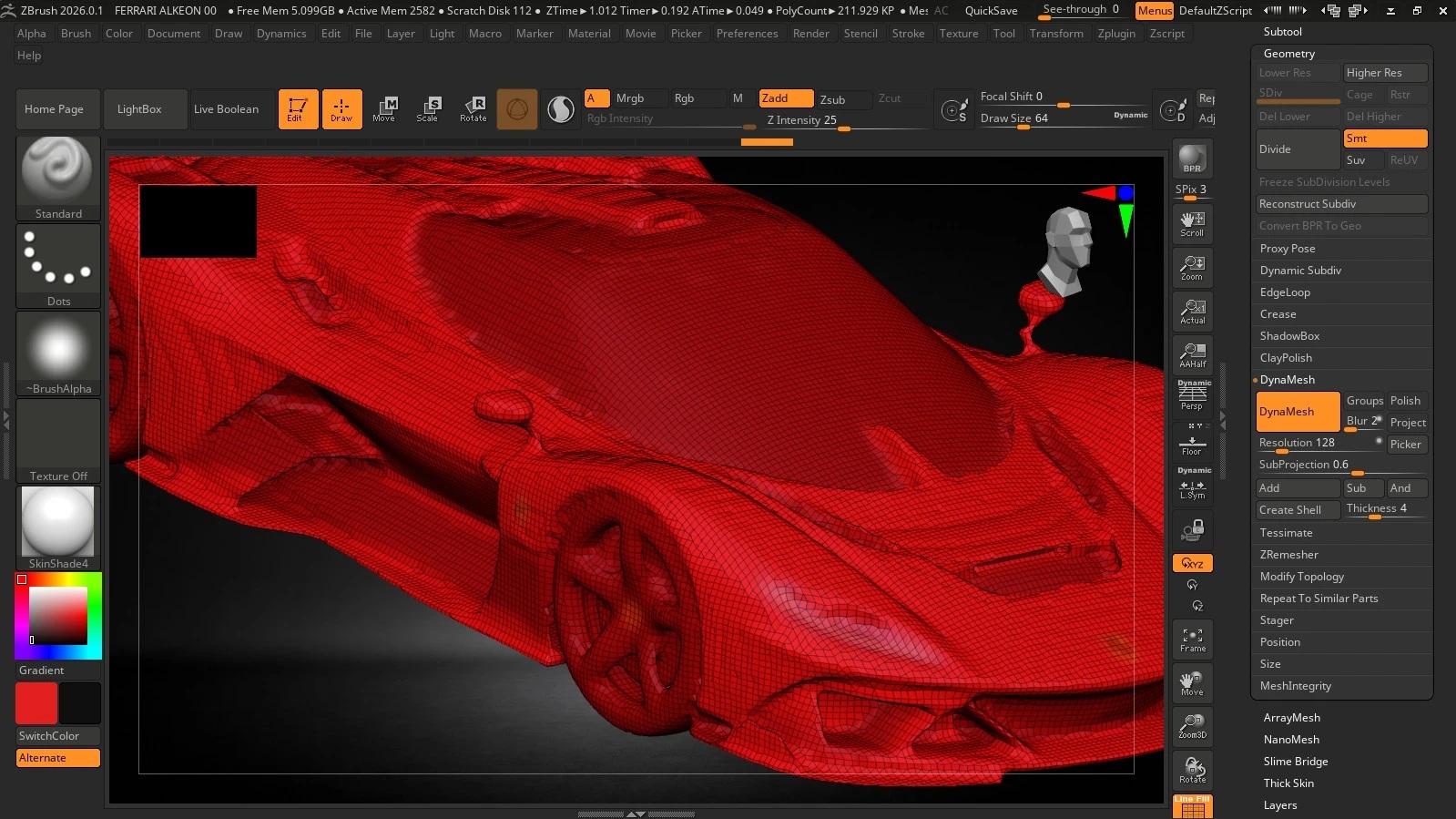The height and width of the screenshot is (819, 1456).
Task: Open the Brush menu
Action: pyautogui.click(x=76, y=34)
